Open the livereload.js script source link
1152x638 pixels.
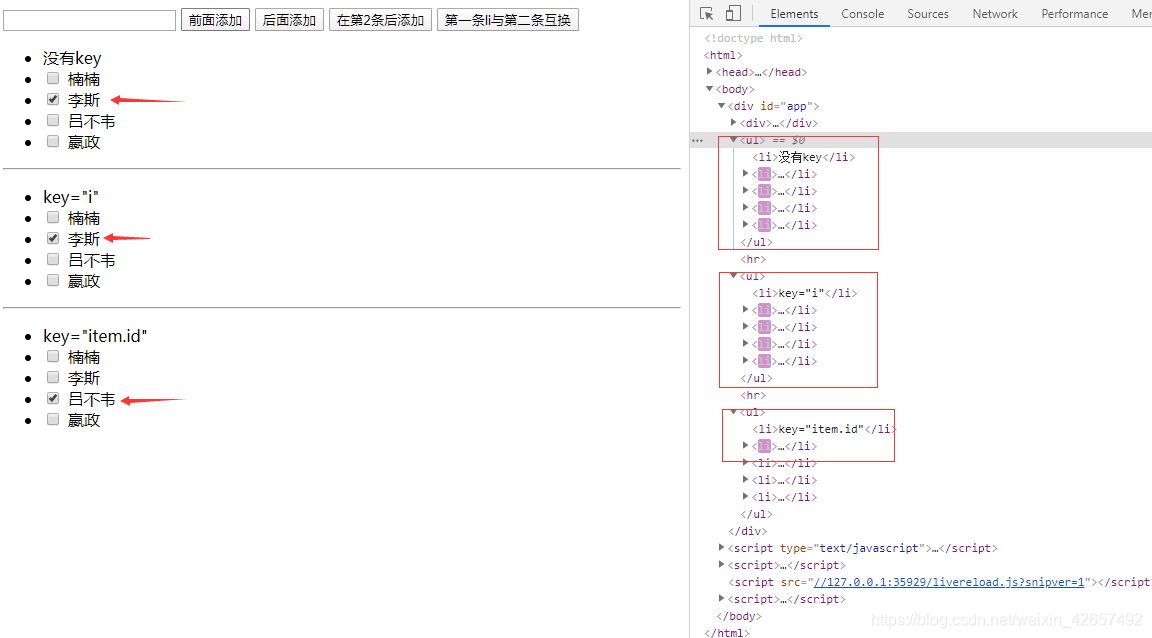(949, 582)
